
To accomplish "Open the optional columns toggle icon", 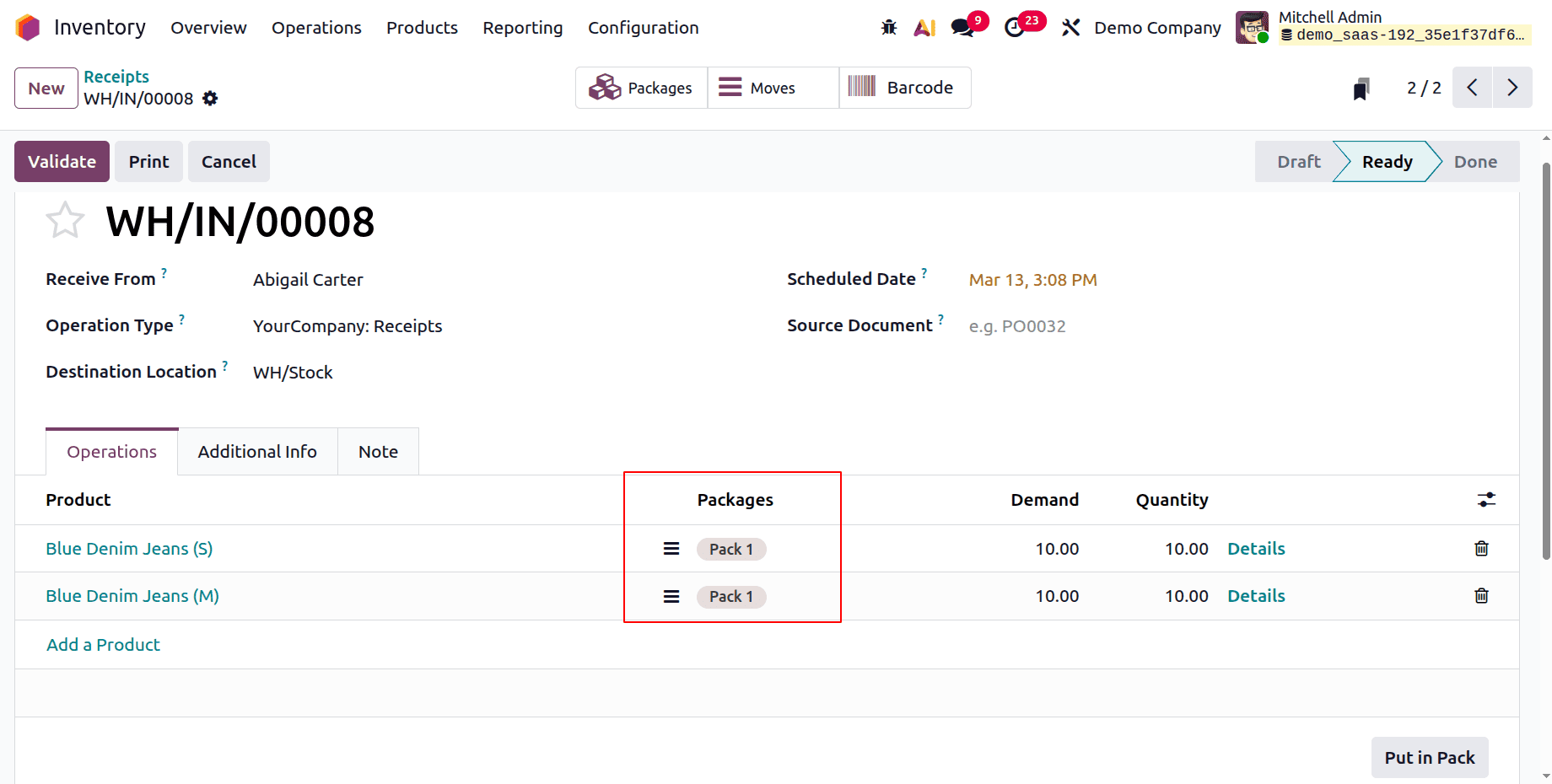I will tap(1485, 500).
